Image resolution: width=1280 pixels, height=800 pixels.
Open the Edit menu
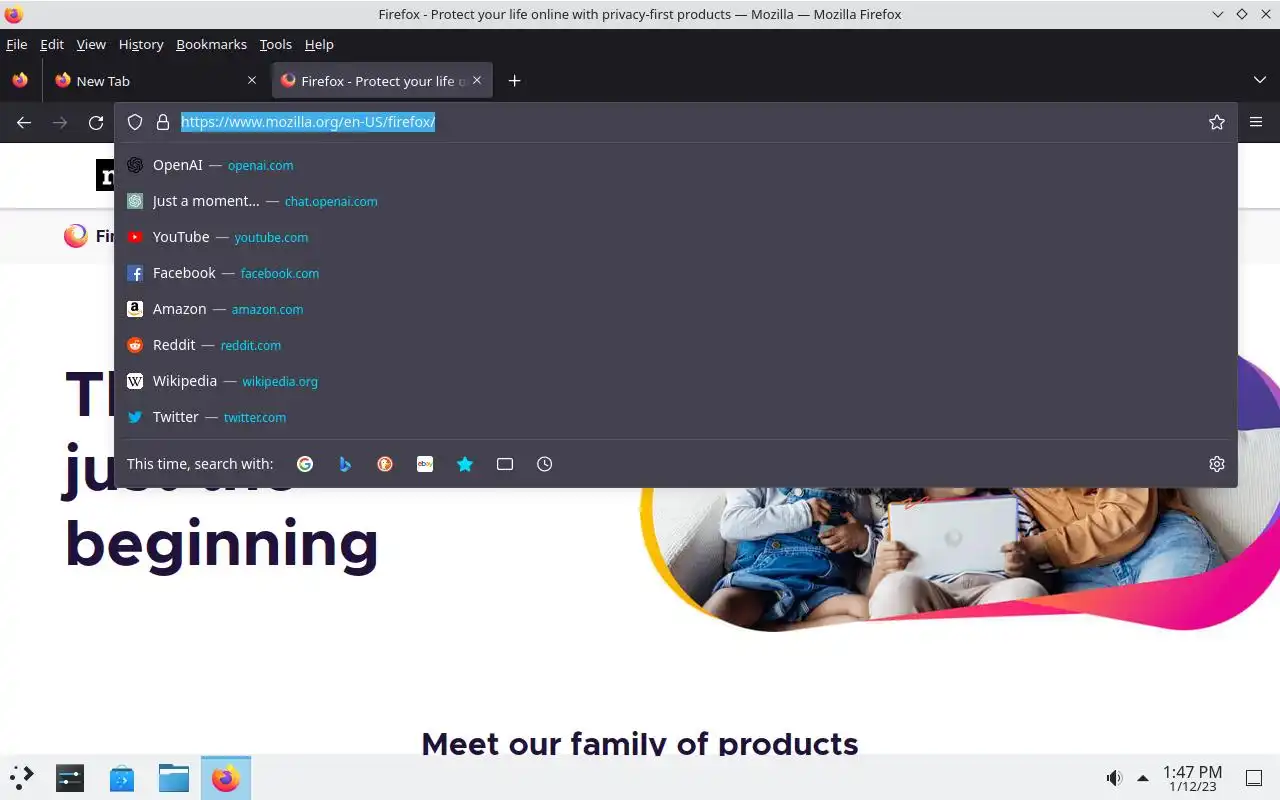[x=52, y=44]
